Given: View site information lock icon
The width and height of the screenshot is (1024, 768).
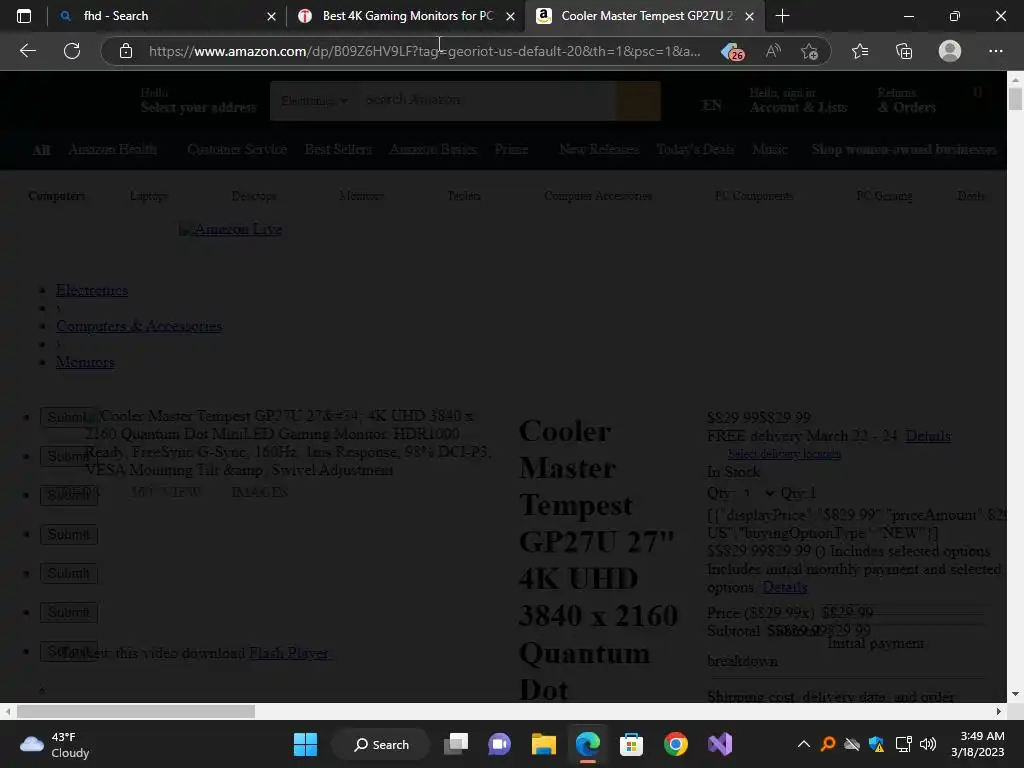Looking at the screenshot, I should point(126,51).
